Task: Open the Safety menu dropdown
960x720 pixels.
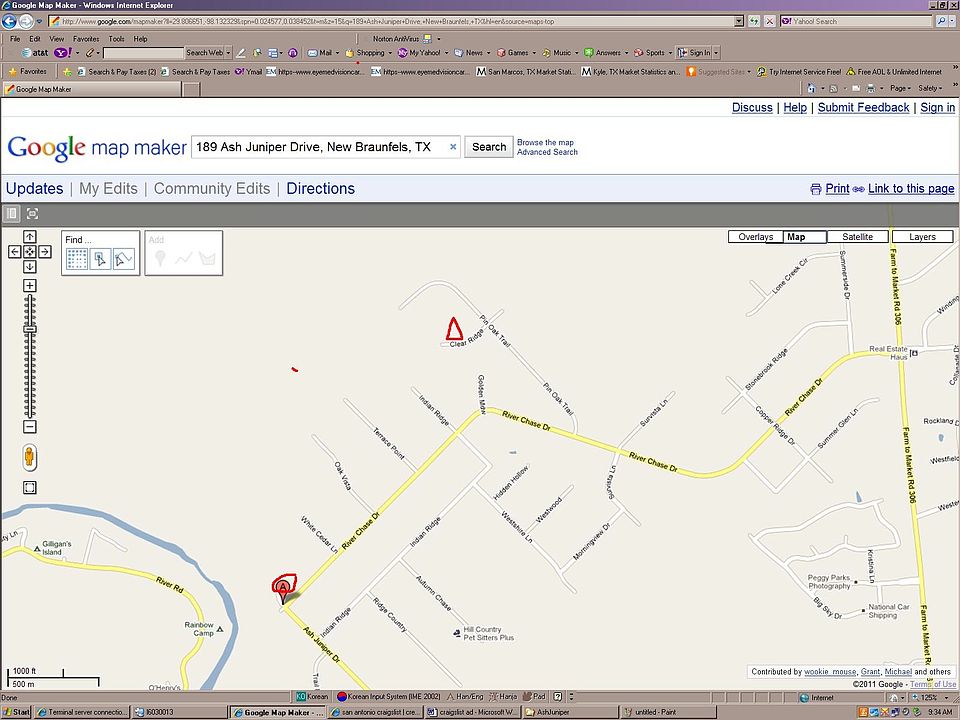Action: (x=930, y=88)
